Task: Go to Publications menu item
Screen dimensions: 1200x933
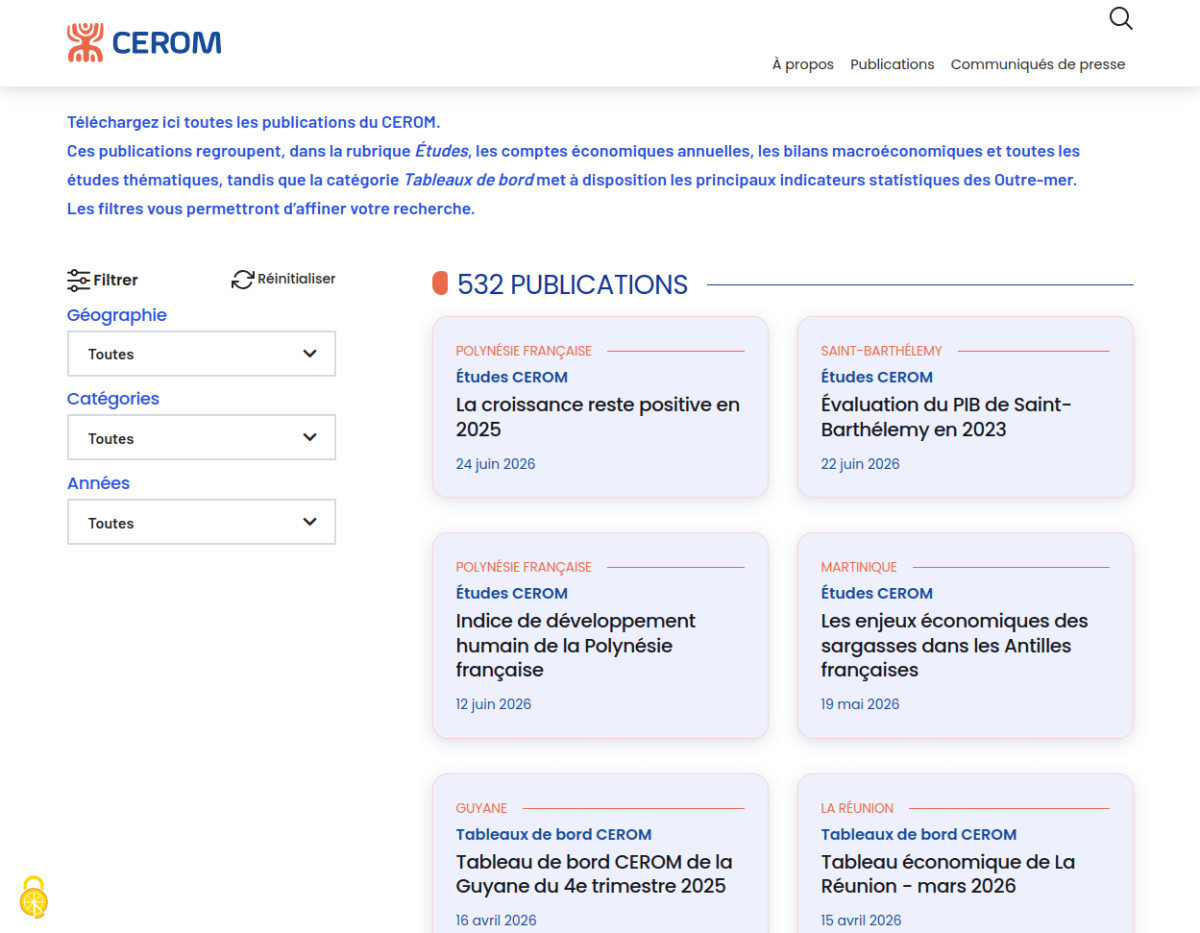Action: pos(892,64)
